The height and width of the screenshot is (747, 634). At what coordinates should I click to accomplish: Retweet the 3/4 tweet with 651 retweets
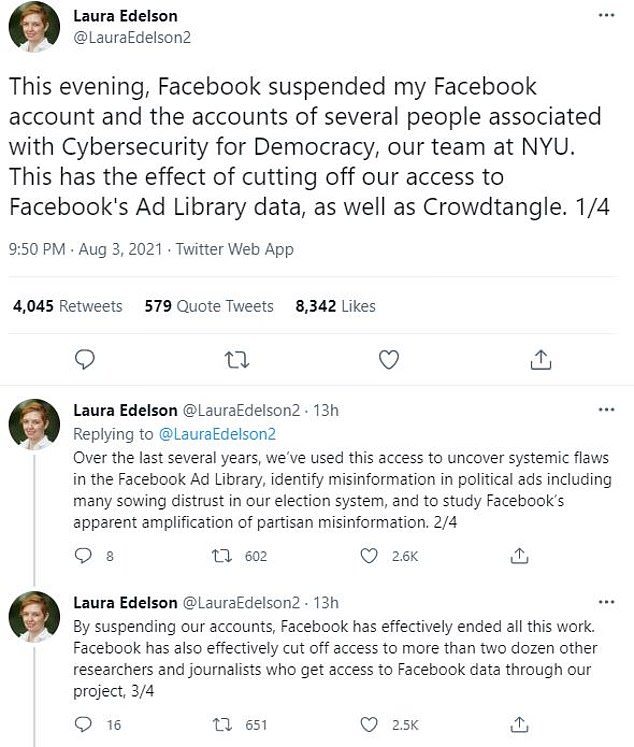pos(226,724)
